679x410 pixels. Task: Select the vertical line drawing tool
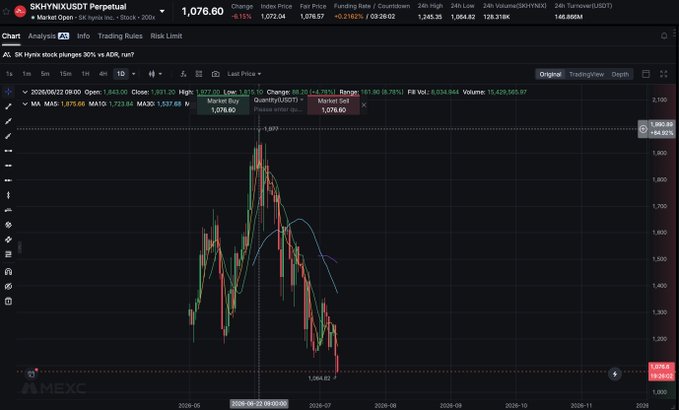(8, 195)
